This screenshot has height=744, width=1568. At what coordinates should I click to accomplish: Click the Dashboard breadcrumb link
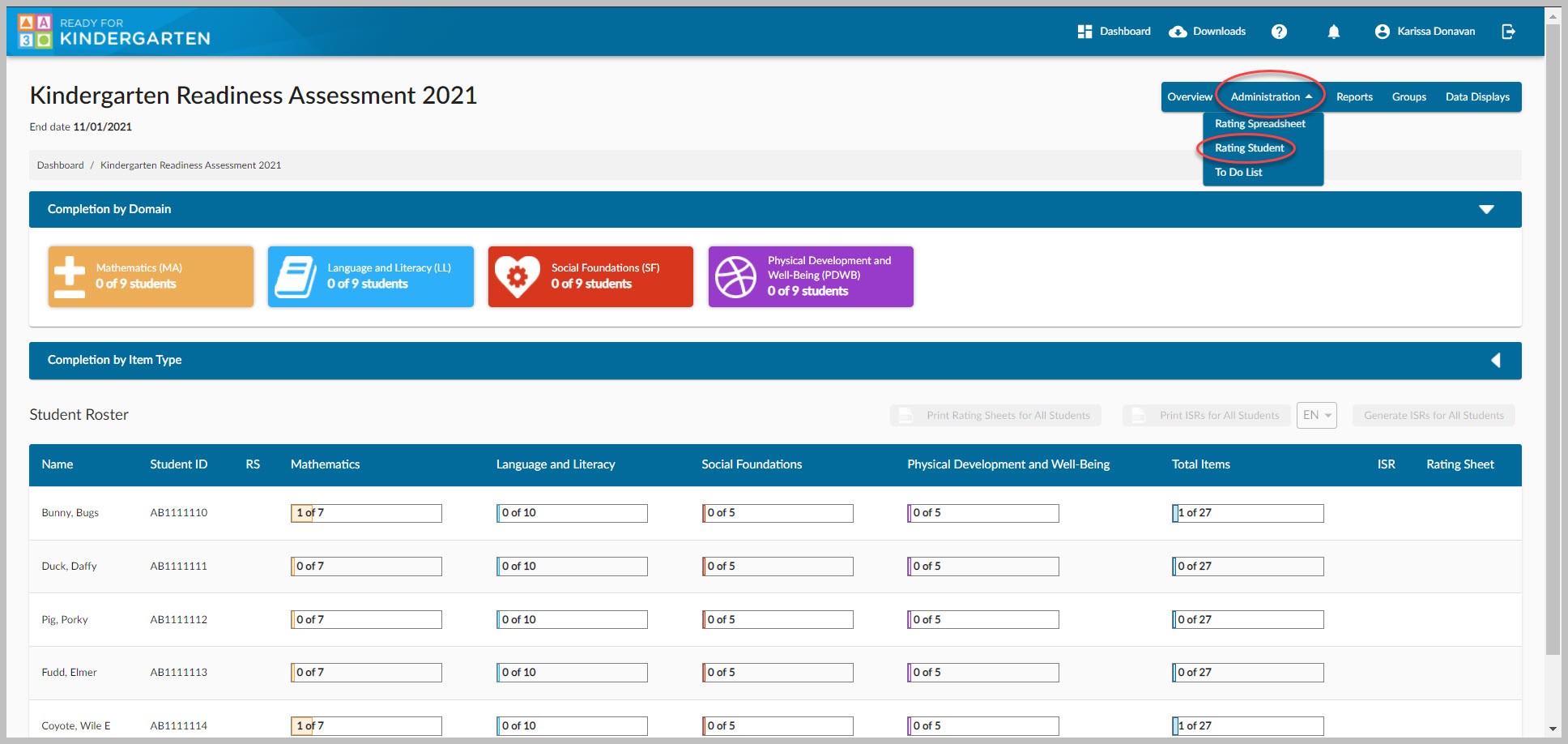pos(60,165)
